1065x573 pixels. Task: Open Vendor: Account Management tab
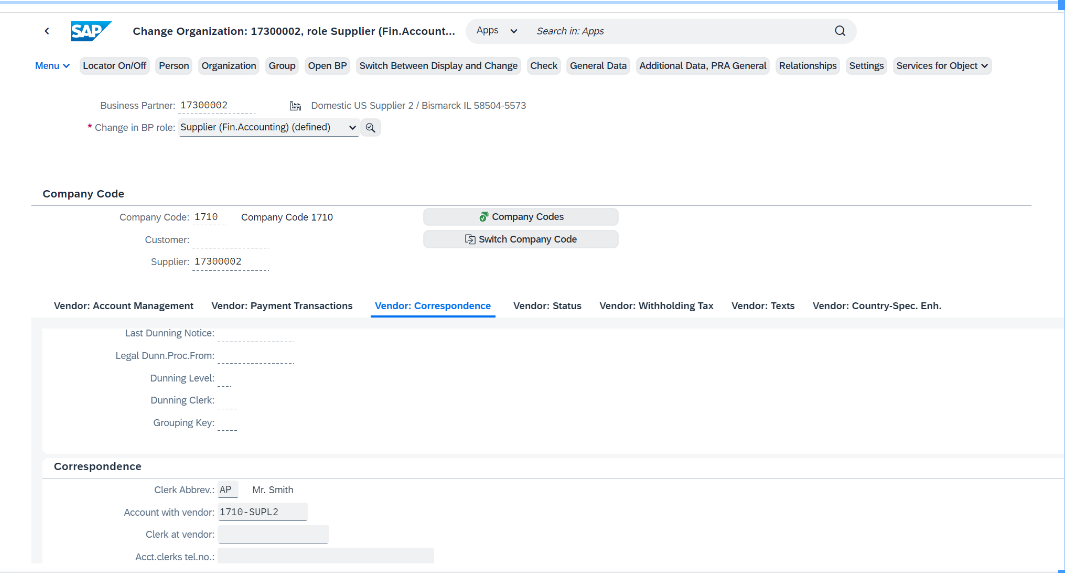[124, 306]
